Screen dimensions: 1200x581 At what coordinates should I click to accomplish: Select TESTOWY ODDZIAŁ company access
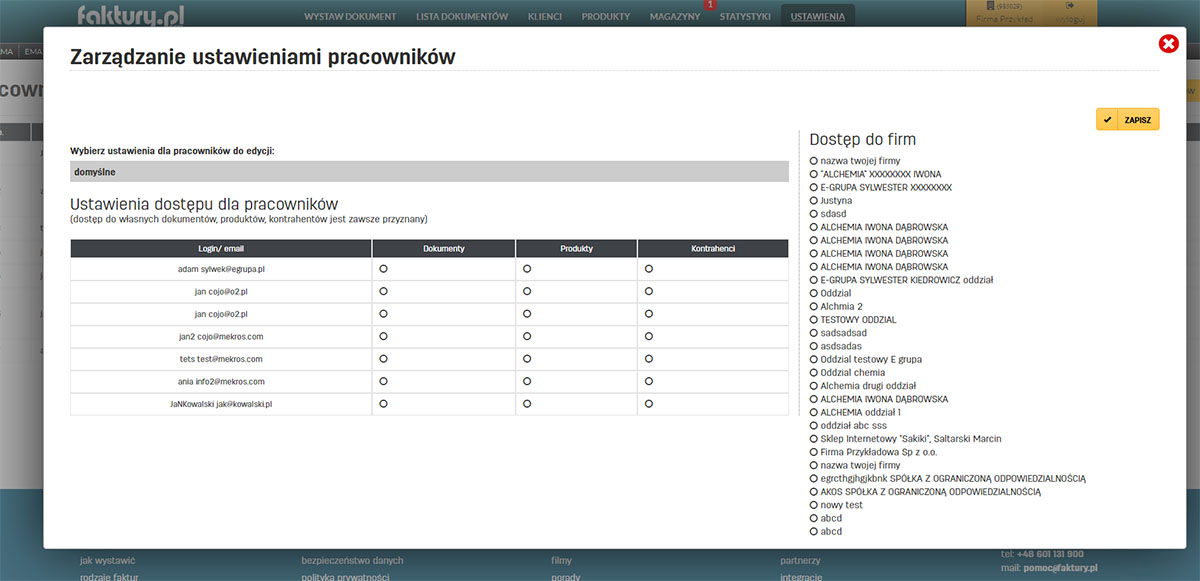click(814, 319)
